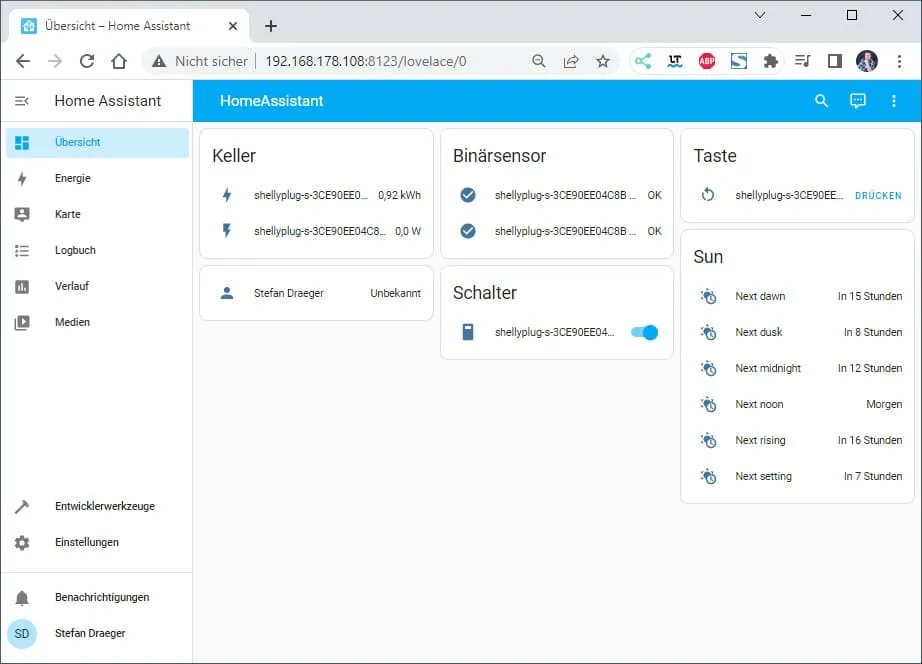This screenshot has width=922, height=664.
Task: Open Stefan Draeger user profile
Action: (90, 633)
